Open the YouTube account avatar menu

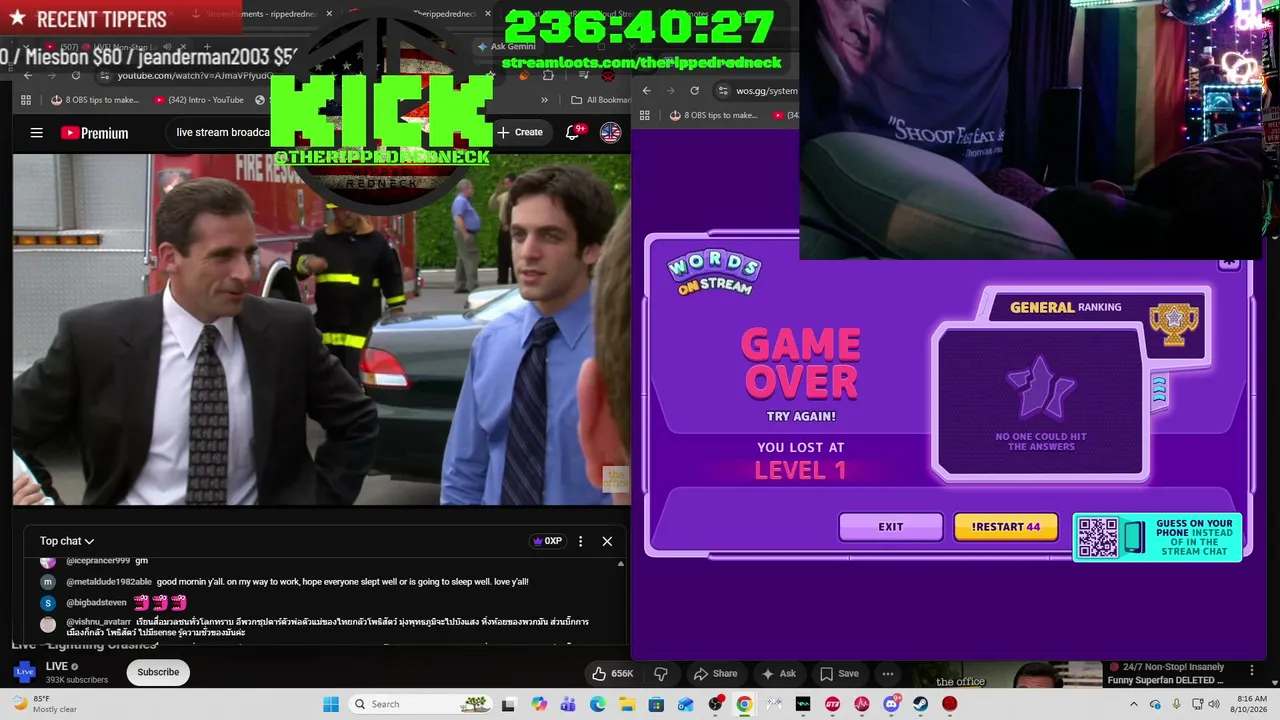(x=610, y=132)
